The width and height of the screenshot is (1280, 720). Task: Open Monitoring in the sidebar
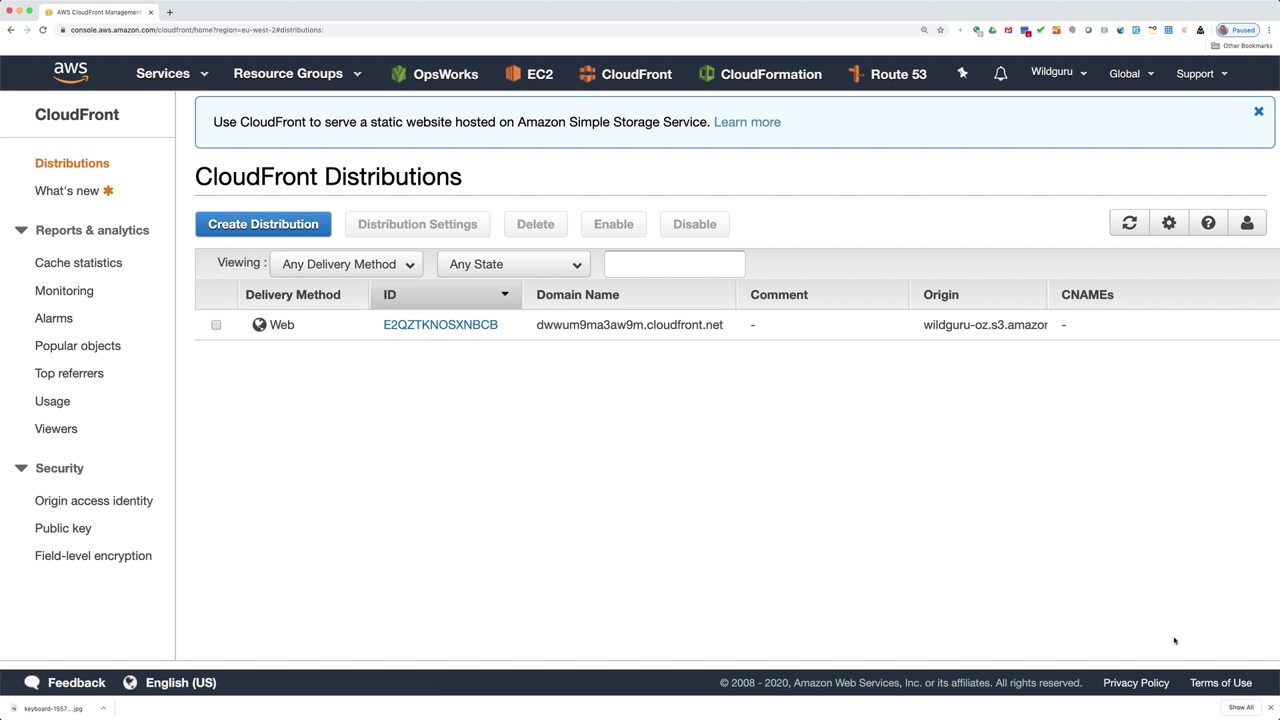click(x=64, y=291)
